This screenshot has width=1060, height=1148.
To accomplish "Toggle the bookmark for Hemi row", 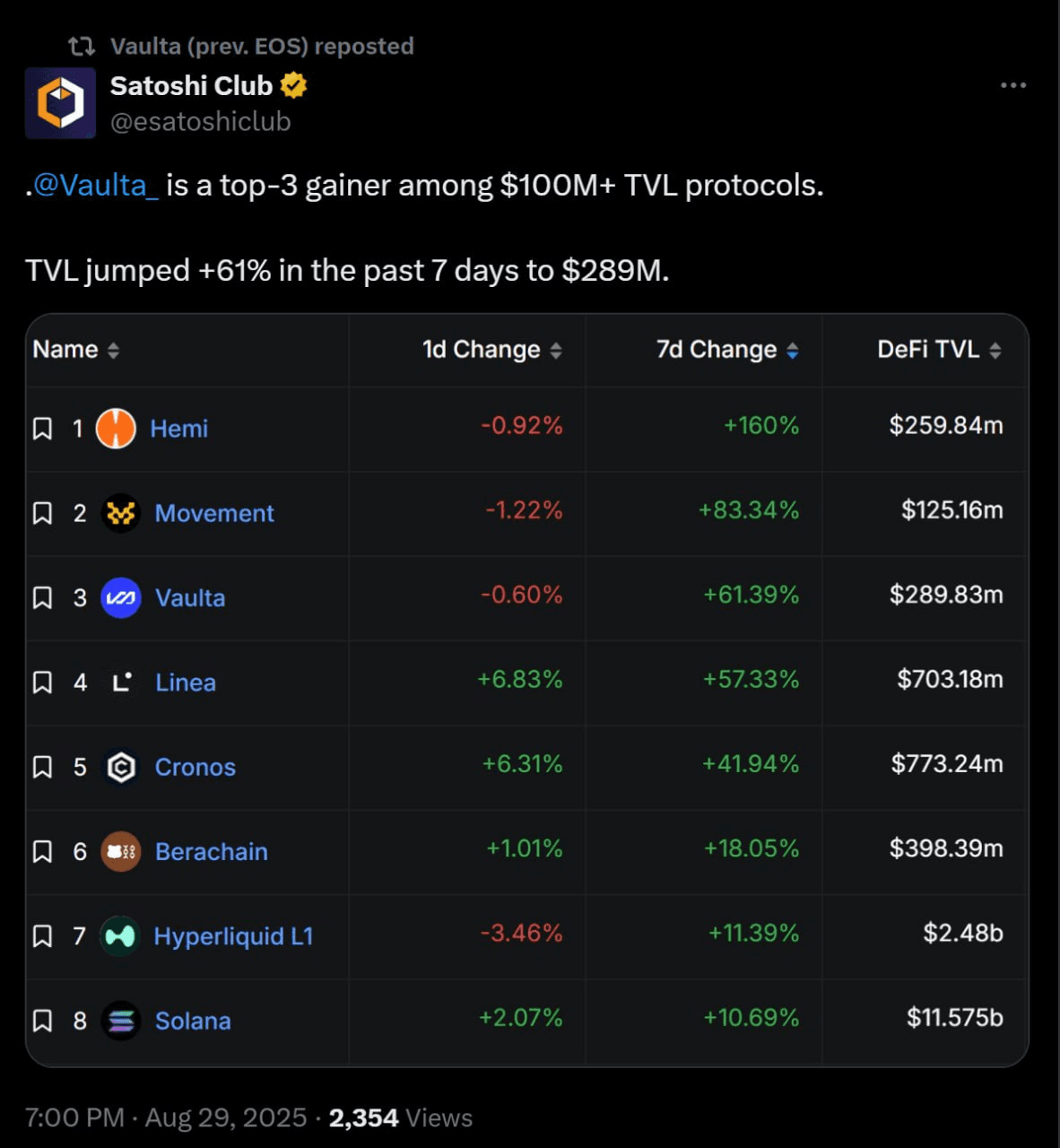I will coord(42,429).
